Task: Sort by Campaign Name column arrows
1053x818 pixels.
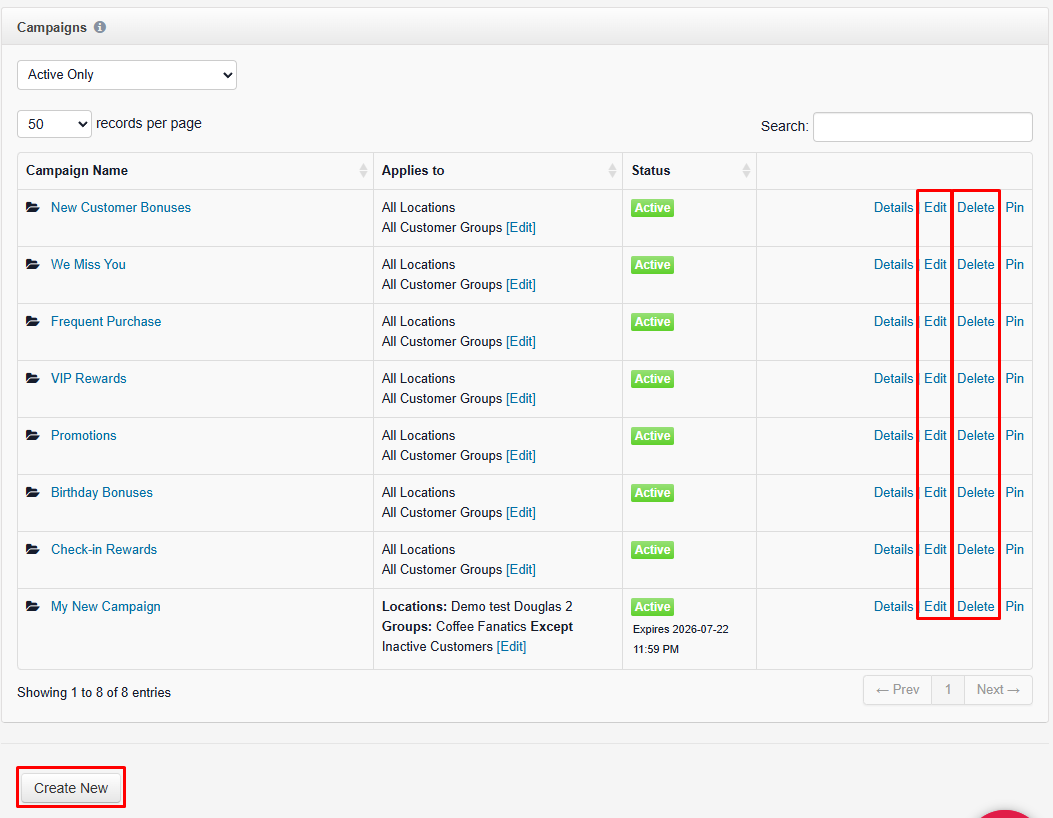Action: pos(363,171)
